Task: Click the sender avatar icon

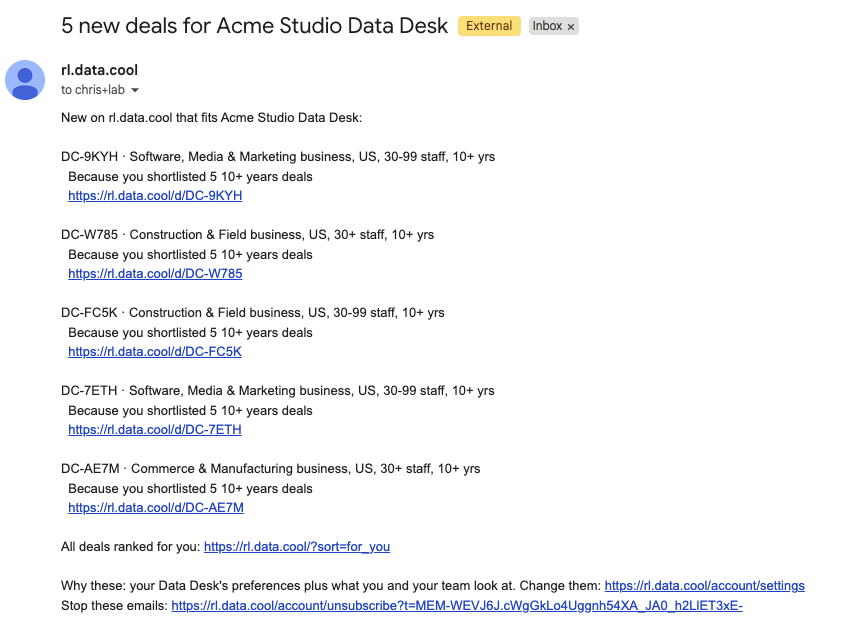Action: click(25, 80)
